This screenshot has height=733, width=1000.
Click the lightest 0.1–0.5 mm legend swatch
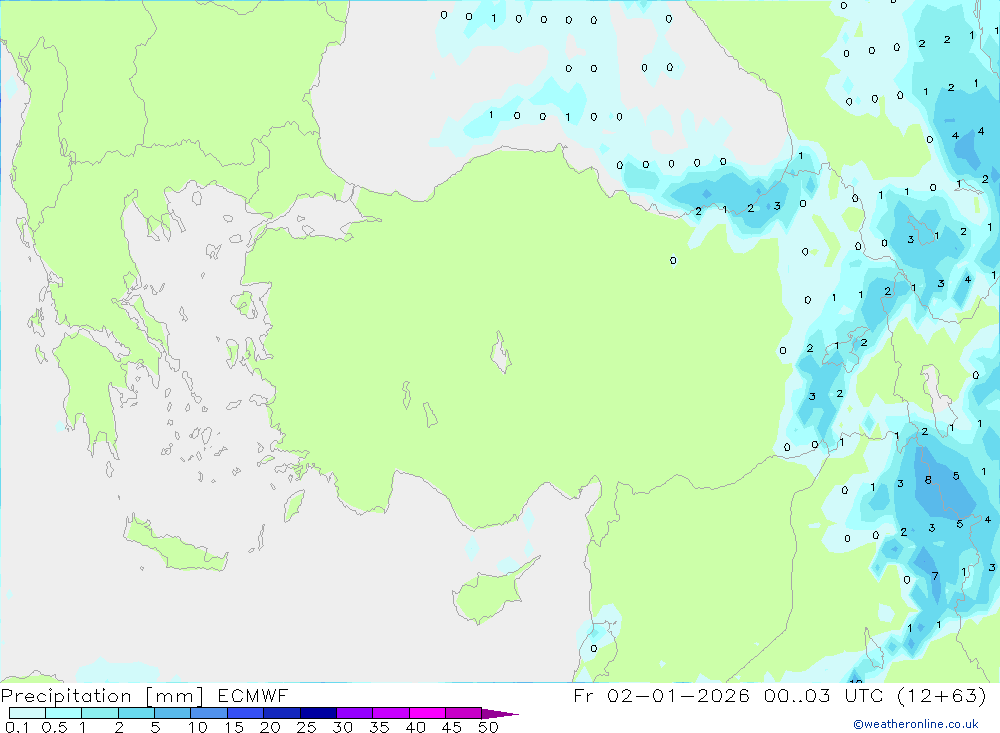(x=27, y=713)
